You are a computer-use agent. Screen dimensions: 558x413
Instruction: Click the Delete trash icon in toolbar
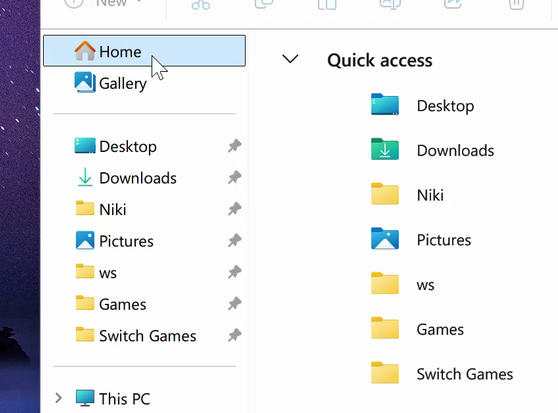[516, 5]
